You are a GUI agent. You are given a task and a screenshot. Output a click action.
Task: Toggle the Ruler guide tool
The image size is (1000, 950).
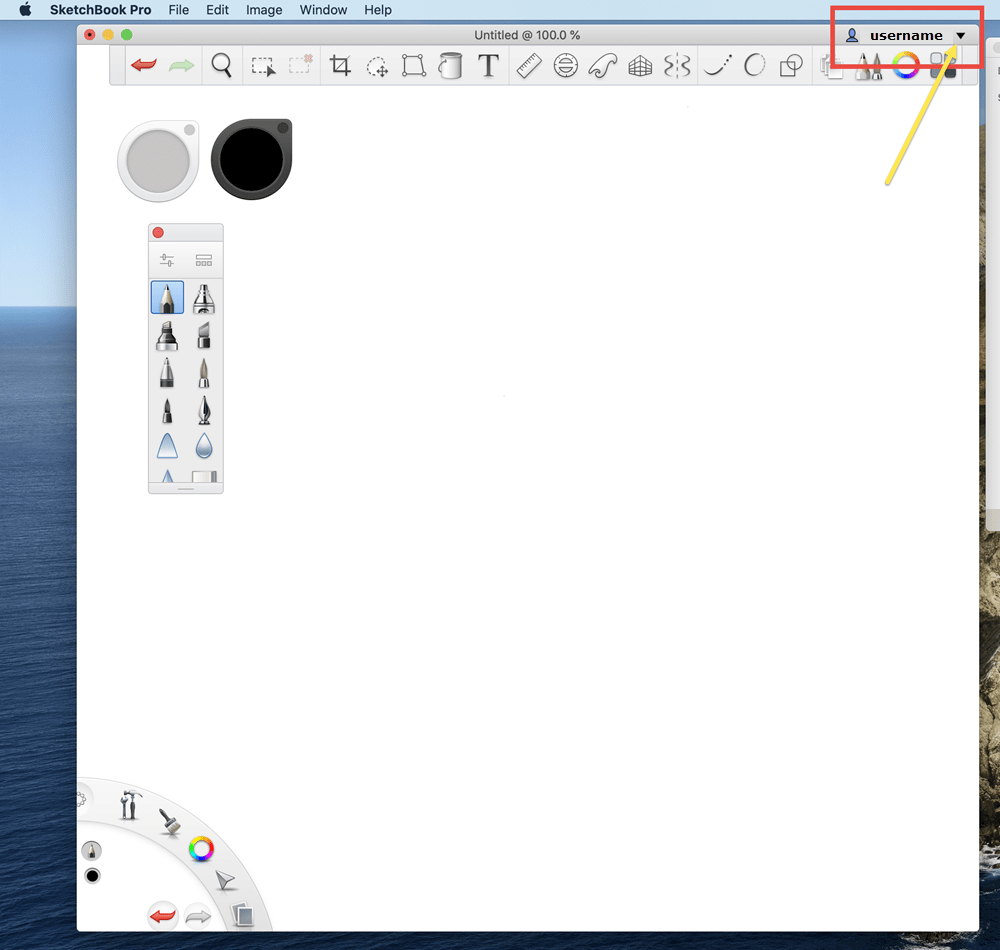pyautogui.click(x=529, y=65)
